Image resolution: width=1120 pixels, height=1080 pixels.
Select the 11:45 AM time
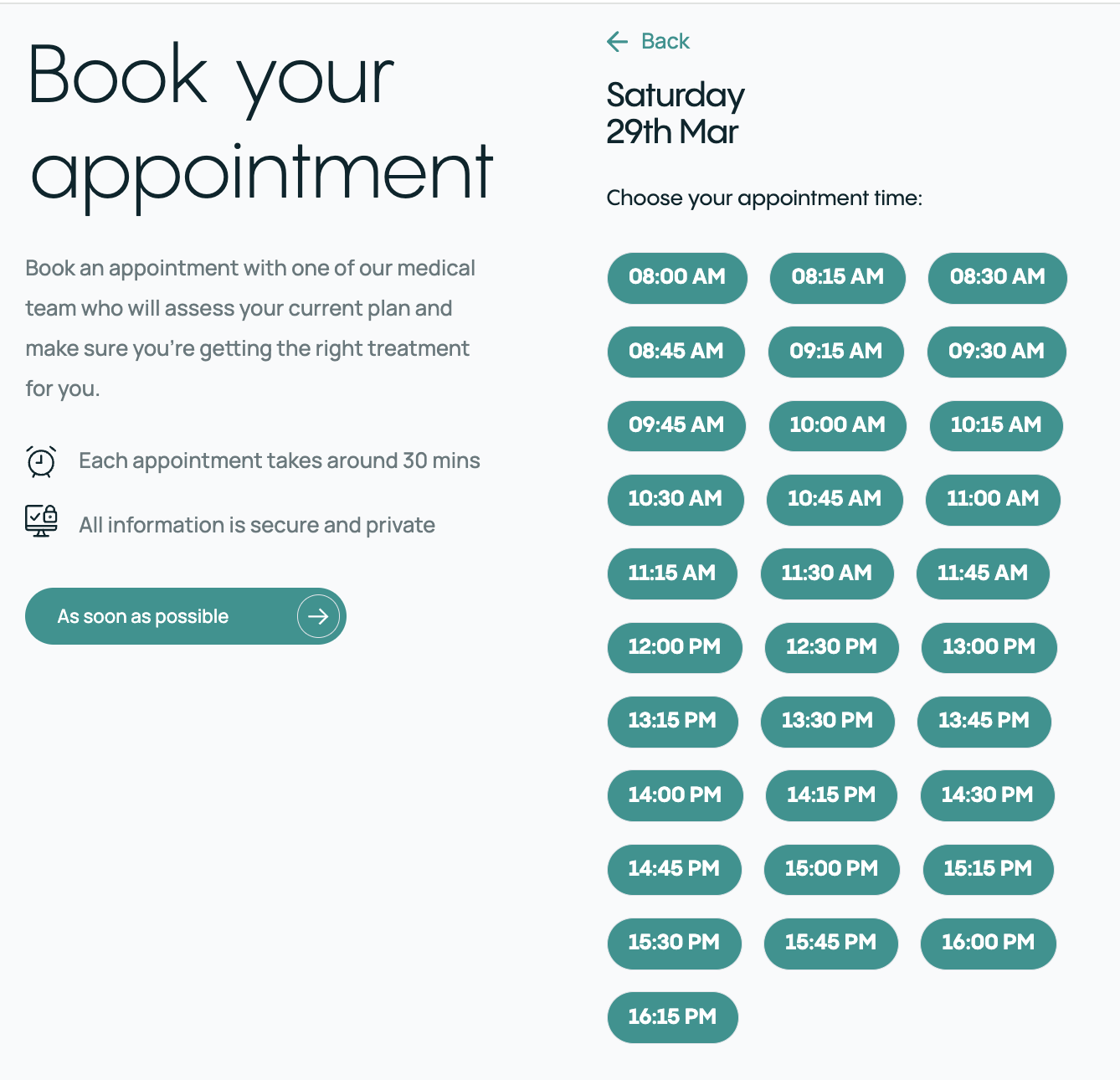pyautogui.click(x=983, y=573)
